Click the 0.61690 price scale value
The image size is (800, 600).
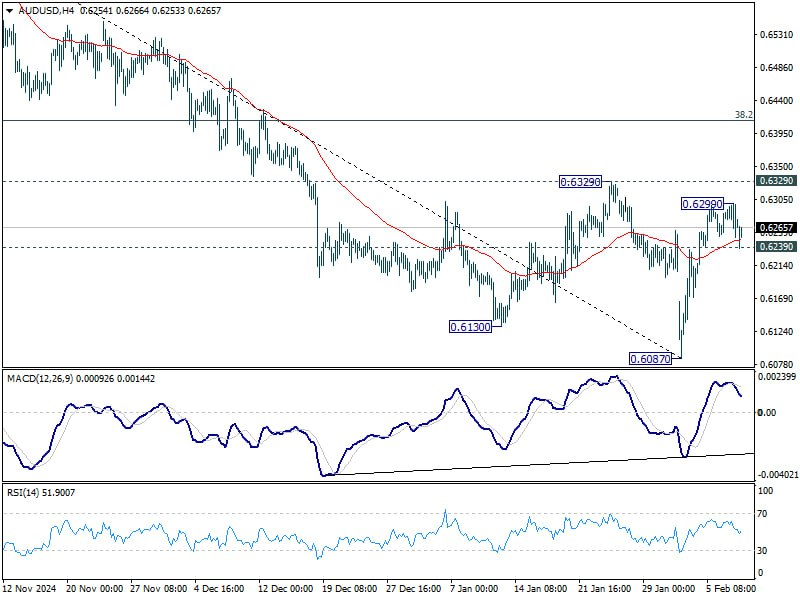(x=777, y=298)
